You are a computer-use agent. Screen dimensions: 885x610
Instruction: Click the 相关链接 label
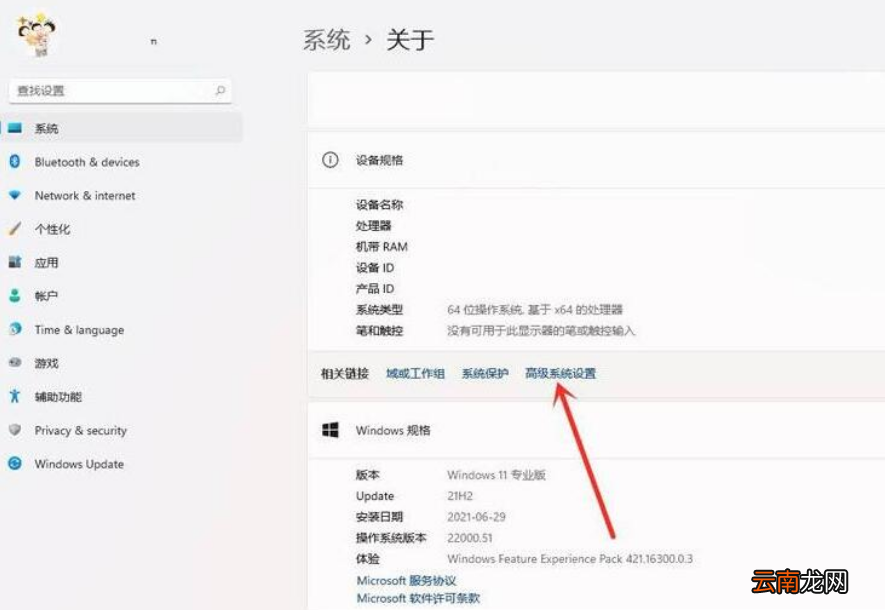click(344, 373)
